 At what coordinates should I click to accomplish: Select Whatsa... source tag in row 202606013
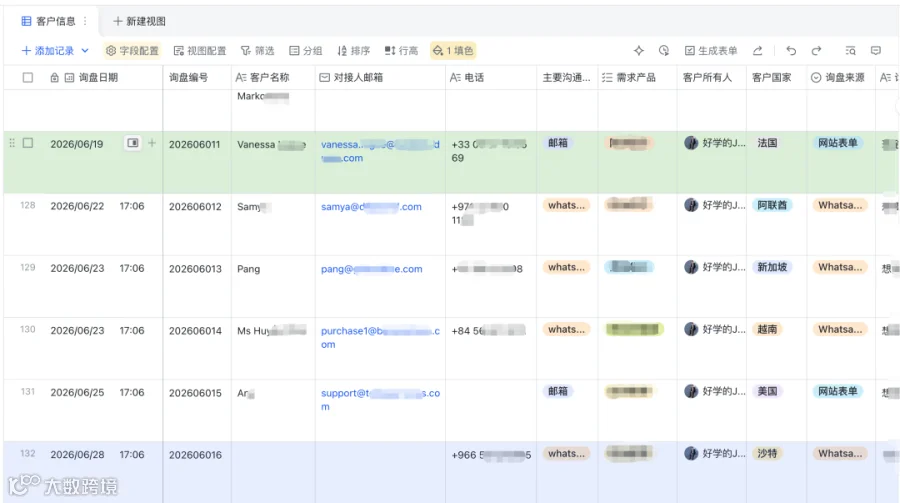point(840,267)
